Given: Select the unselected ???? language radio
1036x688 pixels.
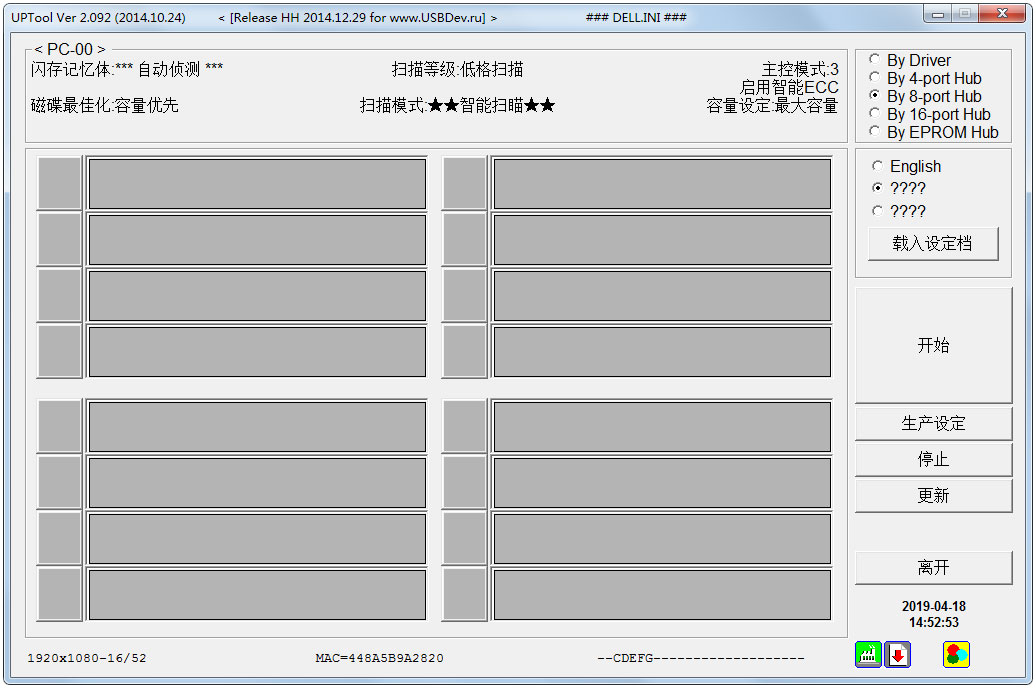Looking at the screenshot, I should (x=899, y=211).
